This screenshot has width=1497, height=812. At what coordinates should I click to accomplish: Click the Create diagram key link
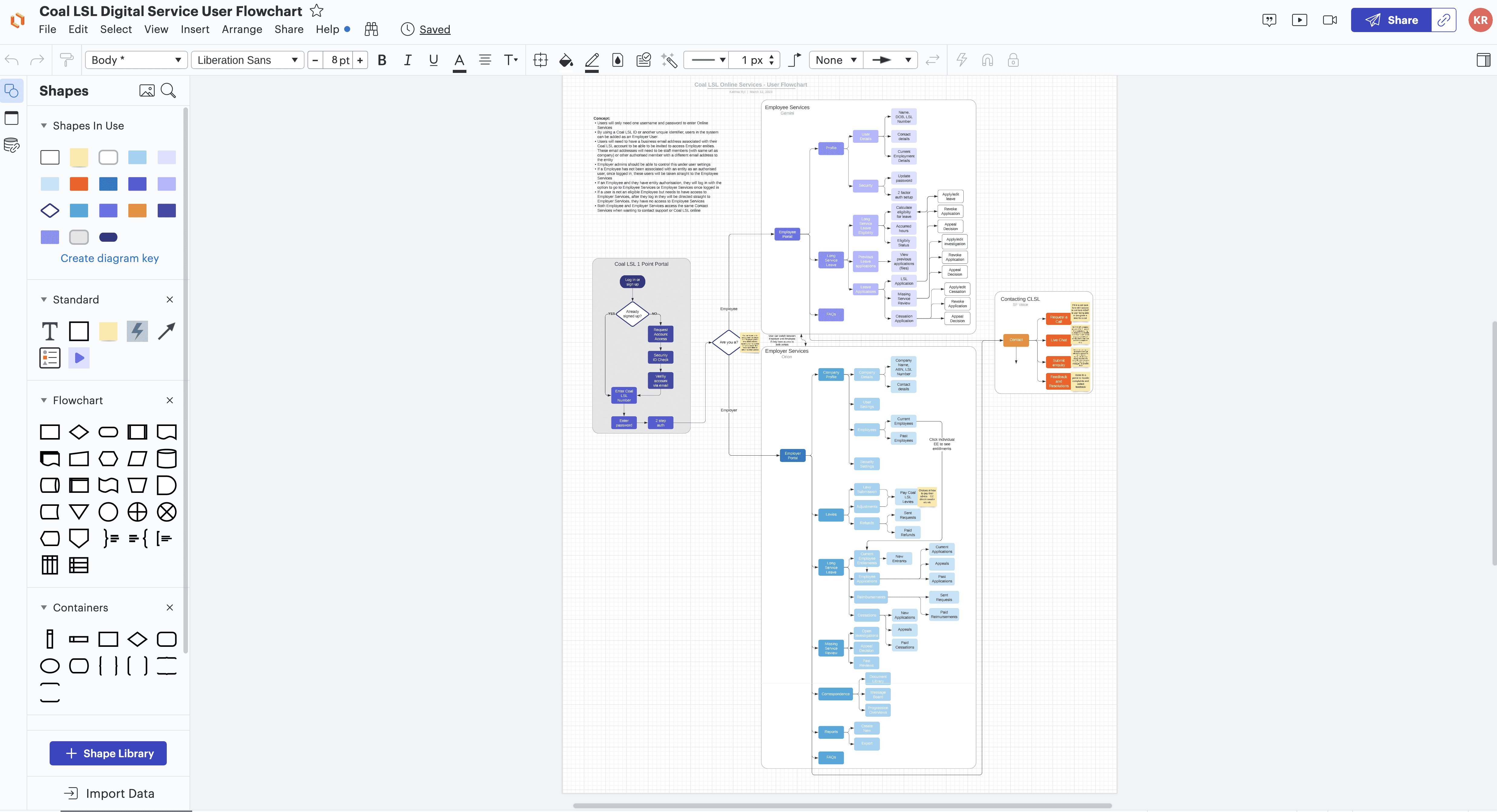pyautogui.click(x=109, y=258)
